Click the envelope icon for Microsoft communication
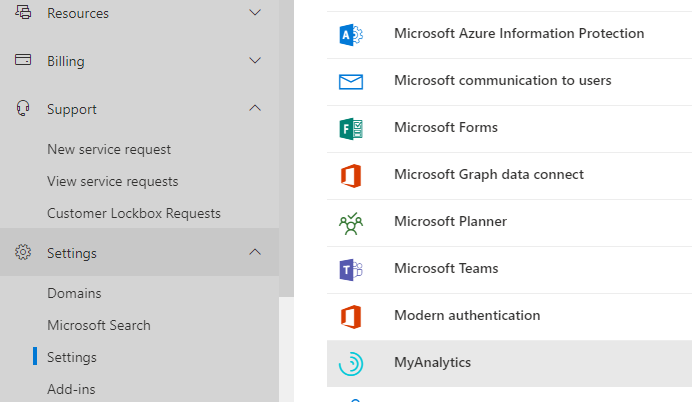The image size is (692, 402). (351, 82)
